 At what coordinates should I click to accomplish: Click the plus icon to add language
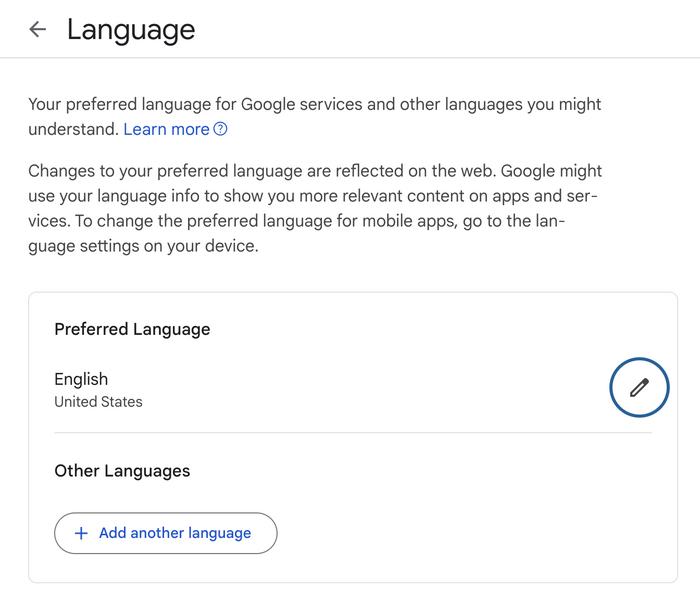click(x=82, y=533)
